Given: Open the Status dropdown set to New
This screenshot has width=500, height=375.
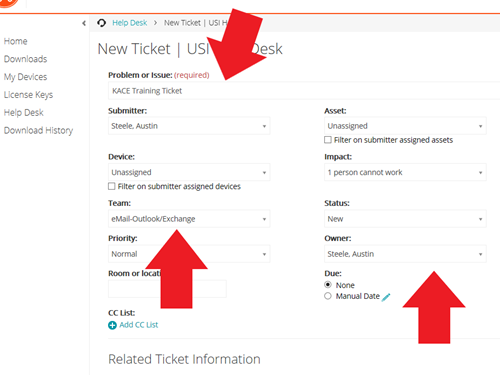Looking at the screenshot, I should (405, 219).
